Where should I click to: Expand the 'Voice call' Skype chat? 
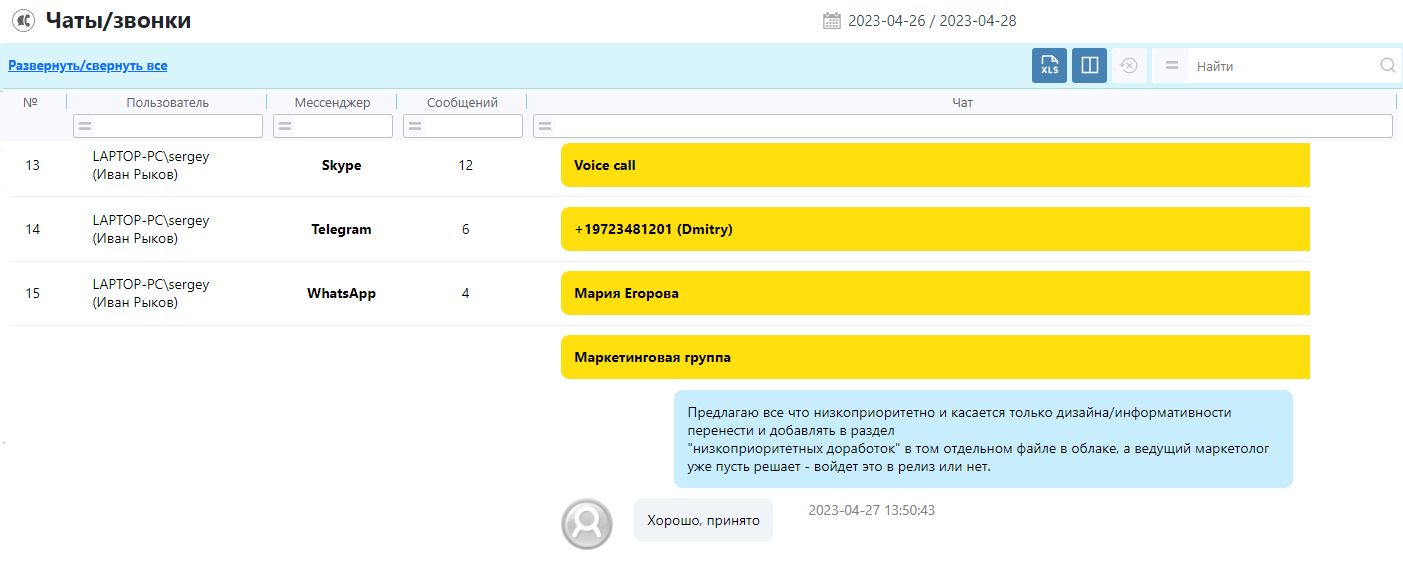tap(934, 165)
